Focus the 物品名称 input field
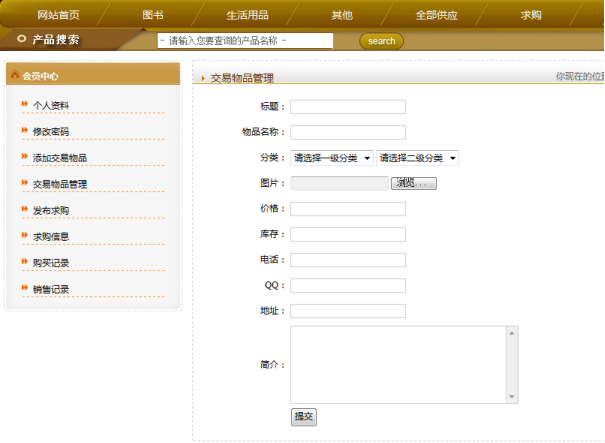Screen dimensions: 605x443 click(x=348, y=132)
